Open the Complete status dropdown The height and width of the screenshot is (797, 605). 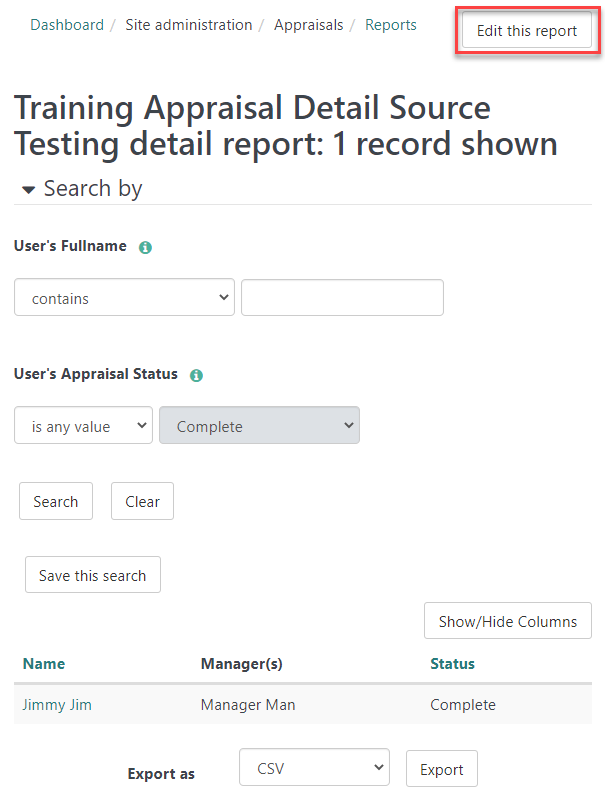click(x=259, y=426)
